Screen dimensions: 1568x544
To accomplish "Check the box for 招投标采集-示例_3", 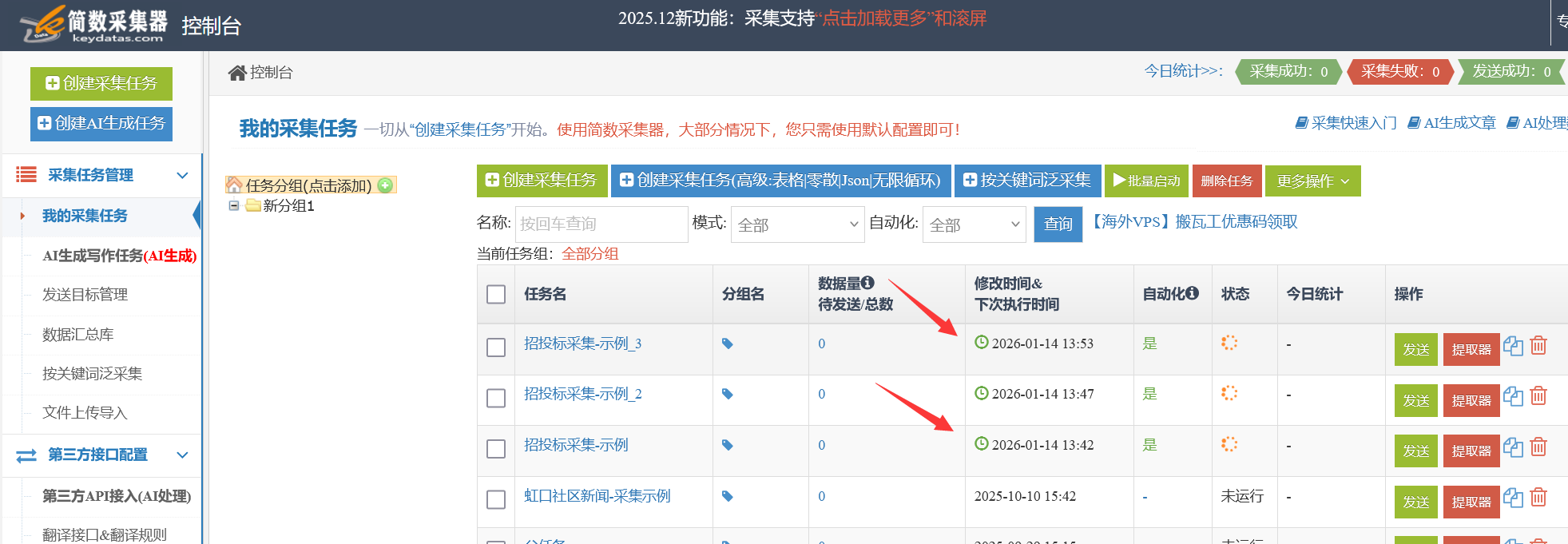I will click(x=496, y=347).
